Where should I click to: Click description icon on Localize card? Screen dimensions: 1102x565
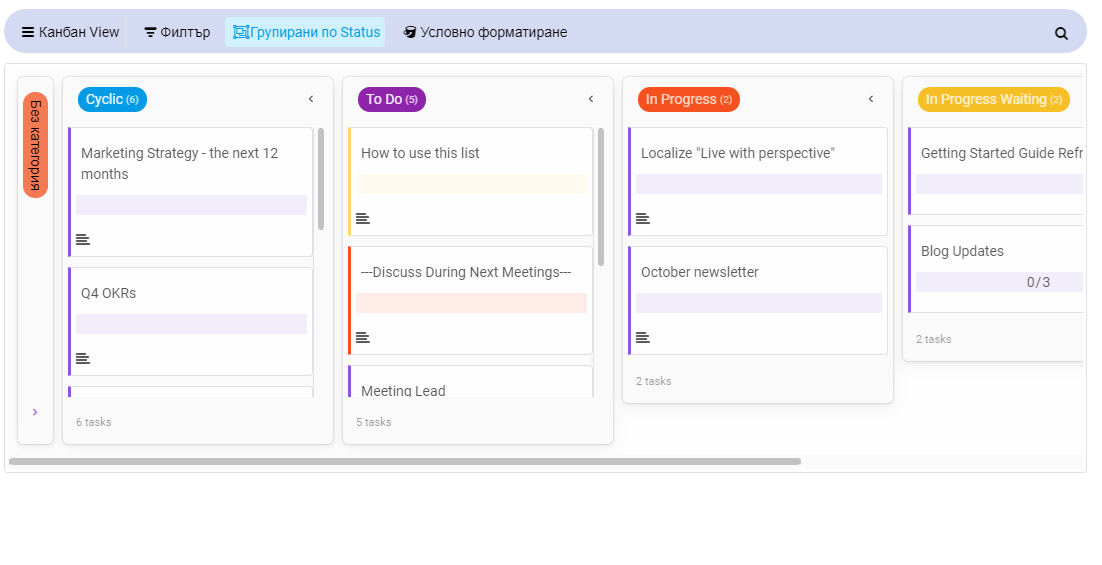[x=642, y=219]
